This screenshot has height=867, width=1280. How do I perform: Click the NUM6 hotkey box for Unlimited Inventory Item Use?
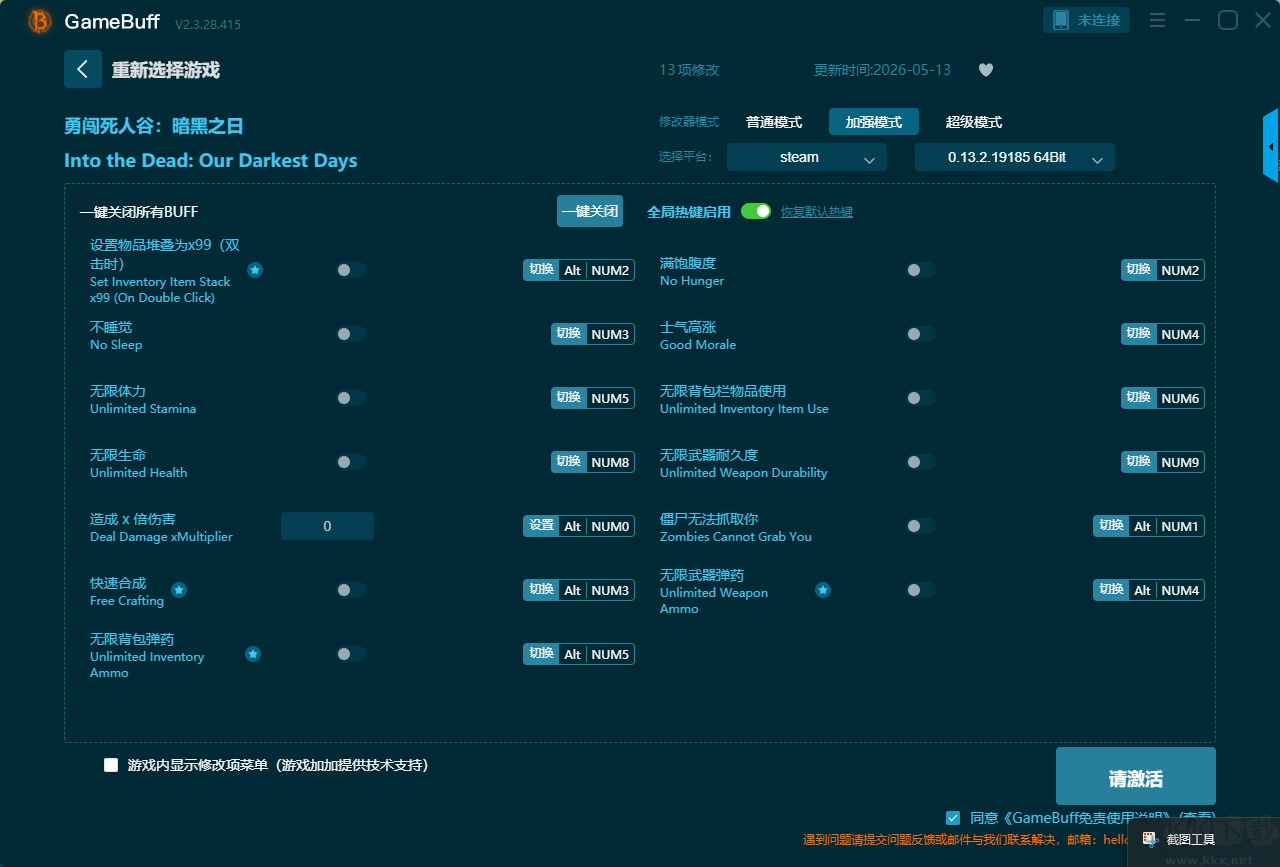click(1180, 398)
